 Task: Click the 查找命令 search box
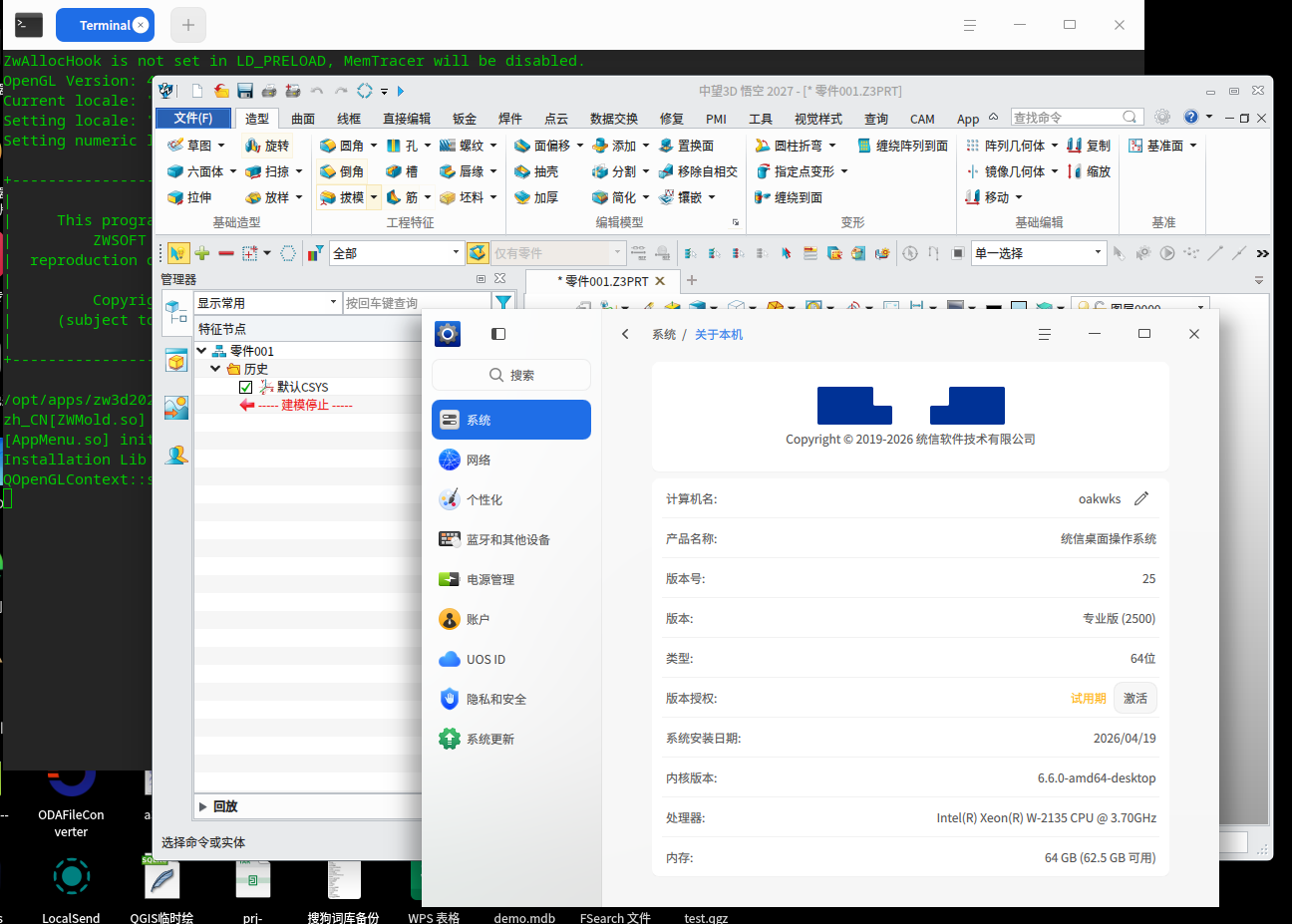[x=1076, y=117]
